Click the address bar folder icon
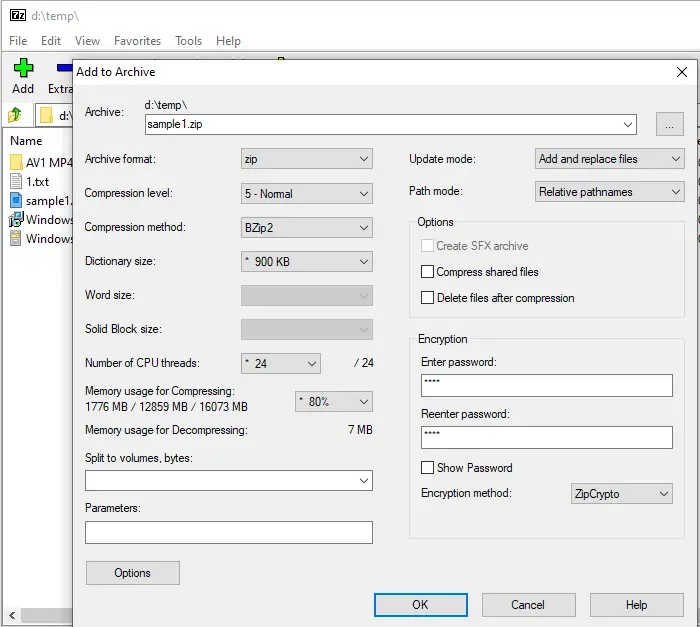The width and height of the screenshot is (700, 627). pyautogui.click(x=46, y=115)
